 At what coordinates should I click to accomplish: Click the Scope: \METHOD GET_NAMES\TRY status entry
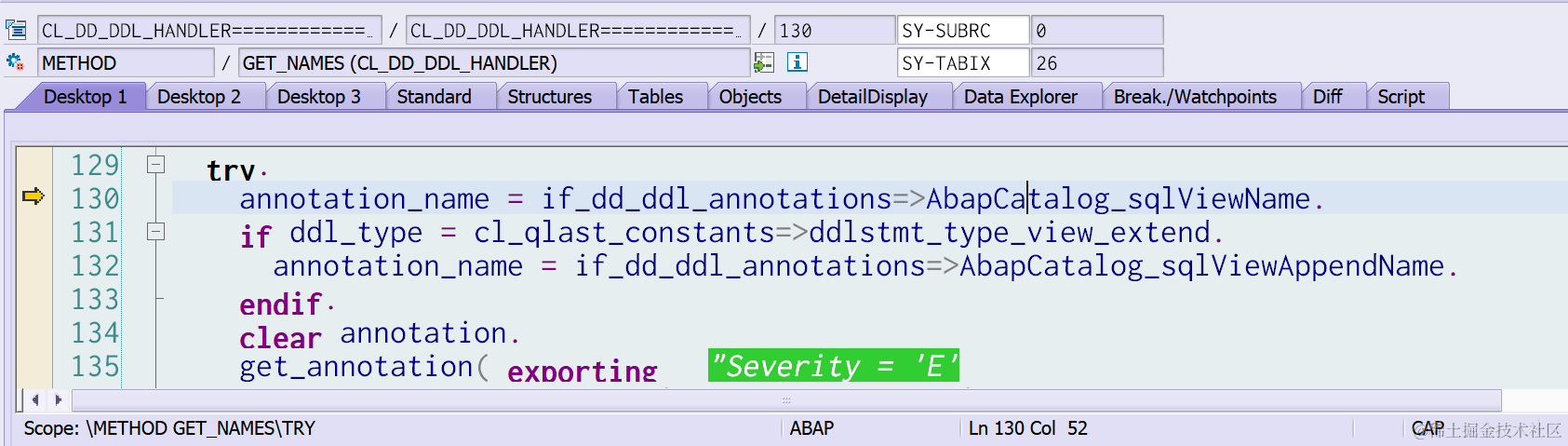point(169,428)
